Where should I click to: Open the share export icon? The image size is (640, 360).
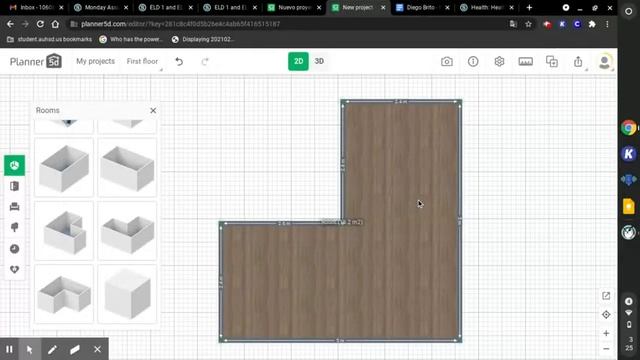(578, 62)
